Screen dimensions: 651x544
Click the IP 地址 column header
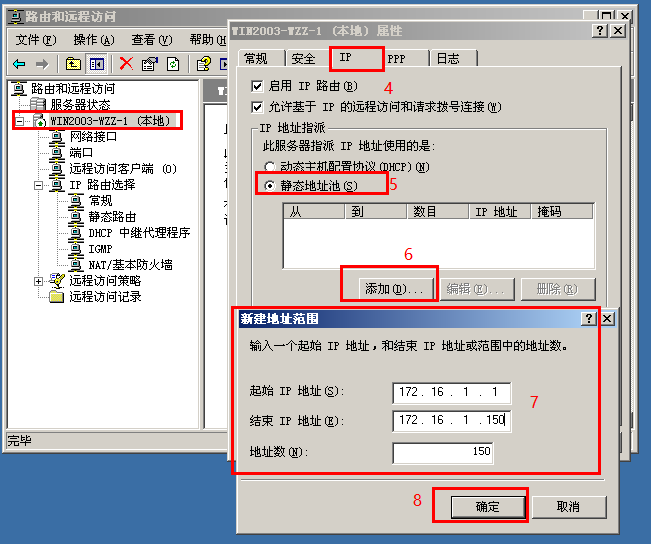[500, 211]
